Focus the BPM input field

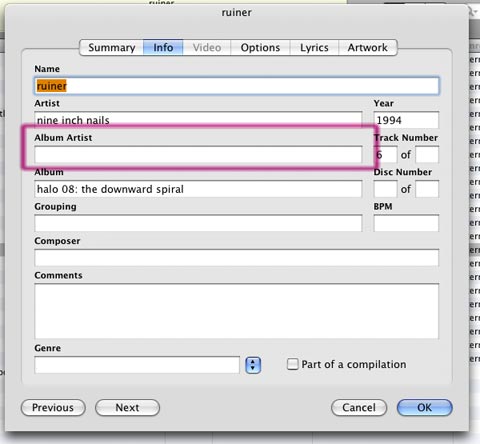pyautogui.click(x=406, y=223)
